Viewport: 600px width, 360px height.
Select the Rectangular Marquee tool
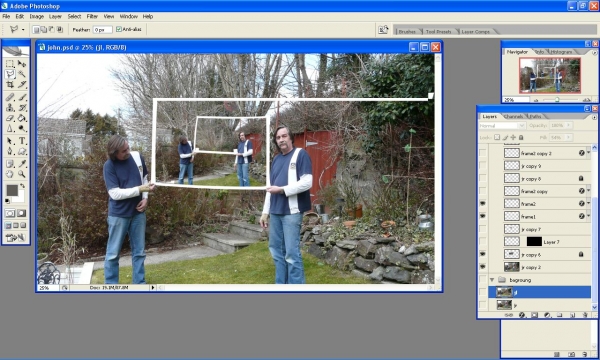10,64
